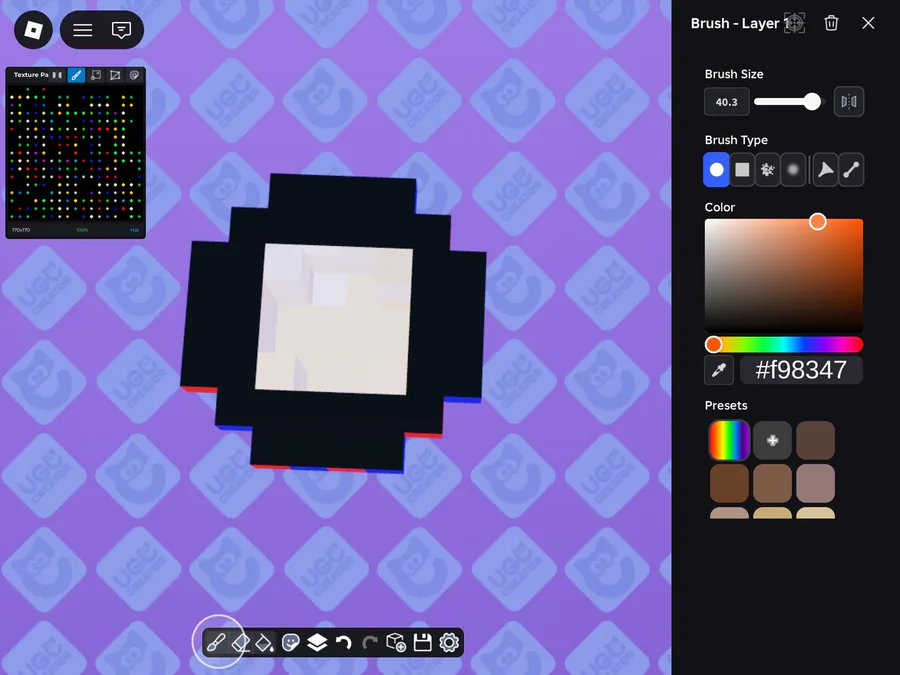Open the hamburger menu
900x675 pixels.
pos(83,30)
